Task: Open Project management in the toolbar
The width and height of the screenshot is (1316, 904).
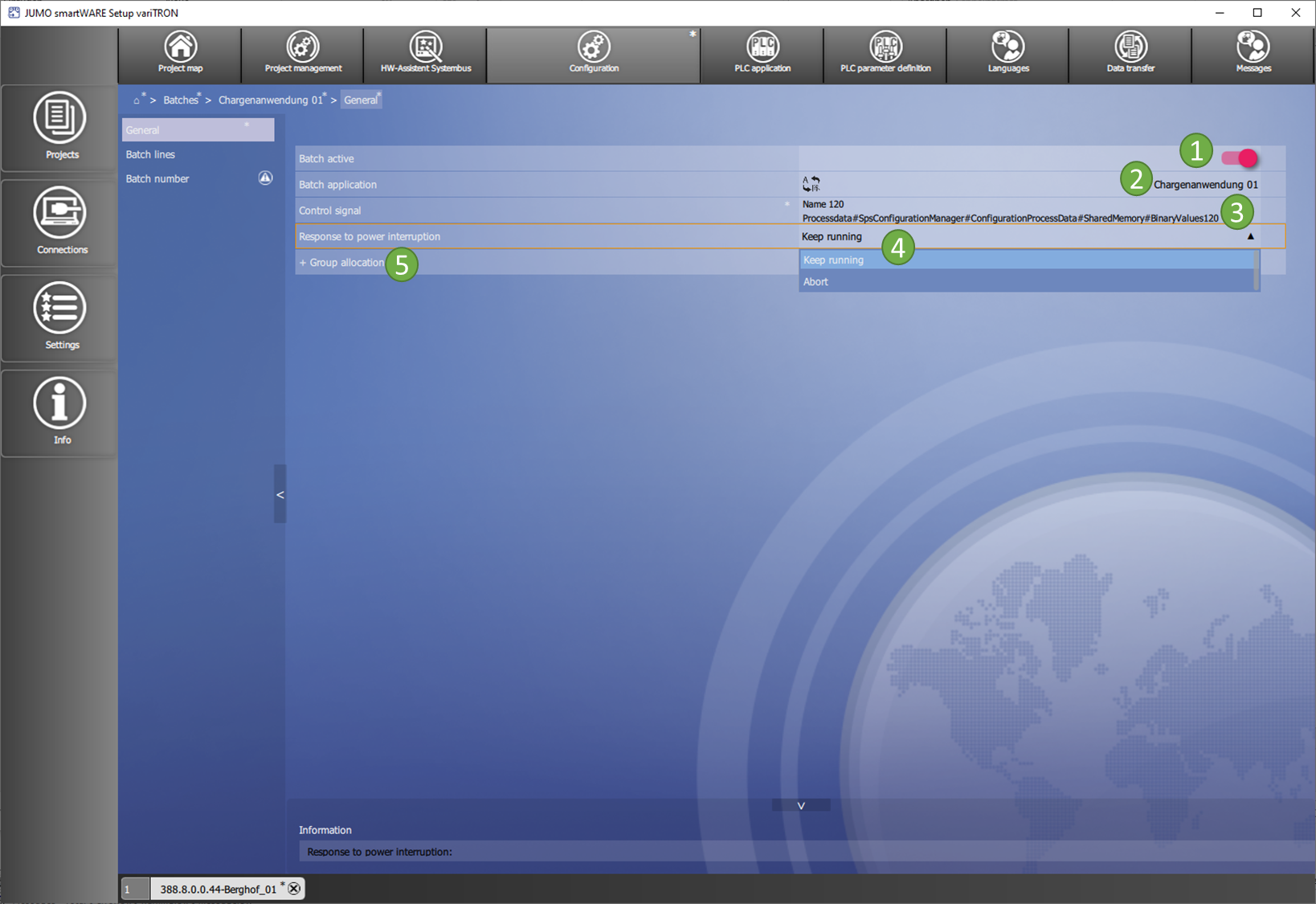Action: point(303,54)
